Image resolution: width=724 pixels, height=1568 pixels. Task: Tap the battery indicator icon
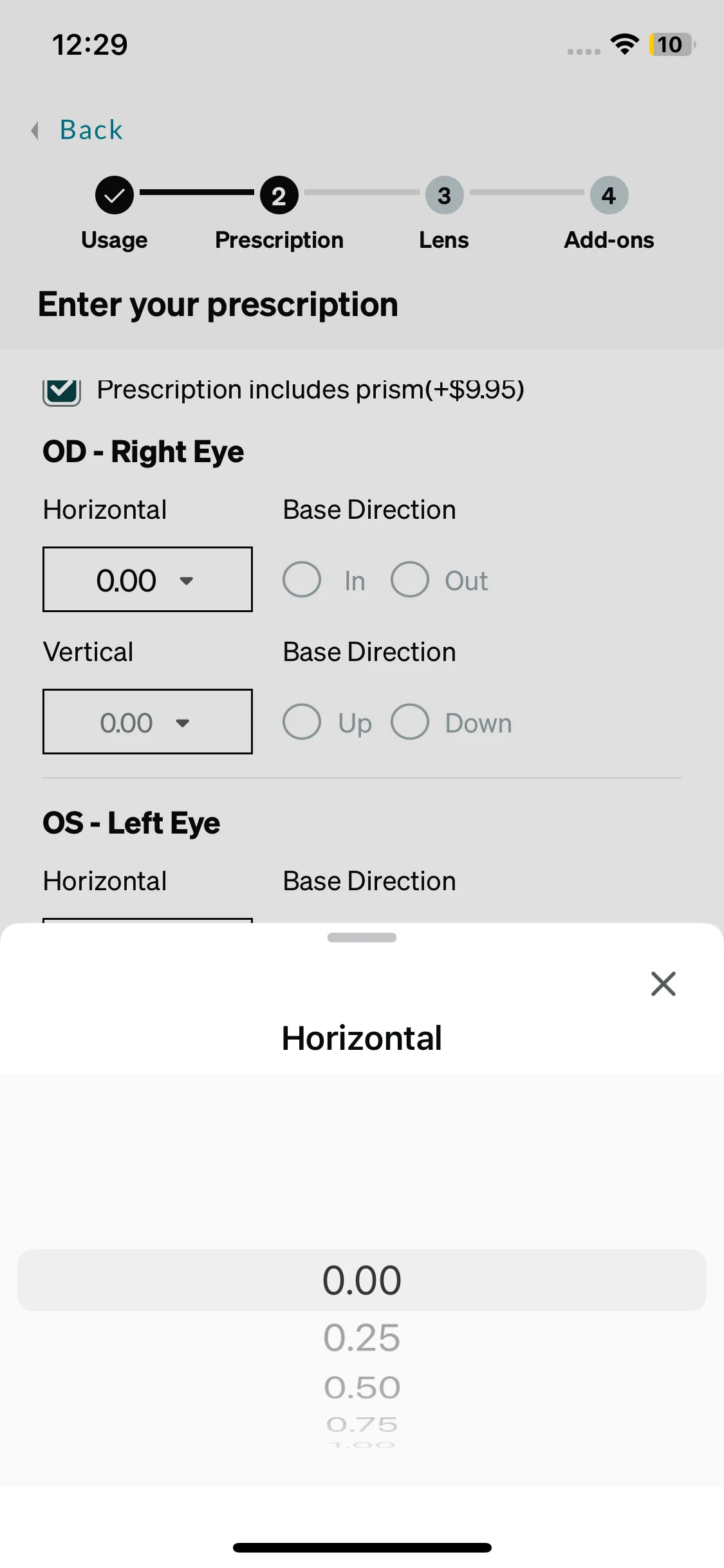tap(672, 44)
